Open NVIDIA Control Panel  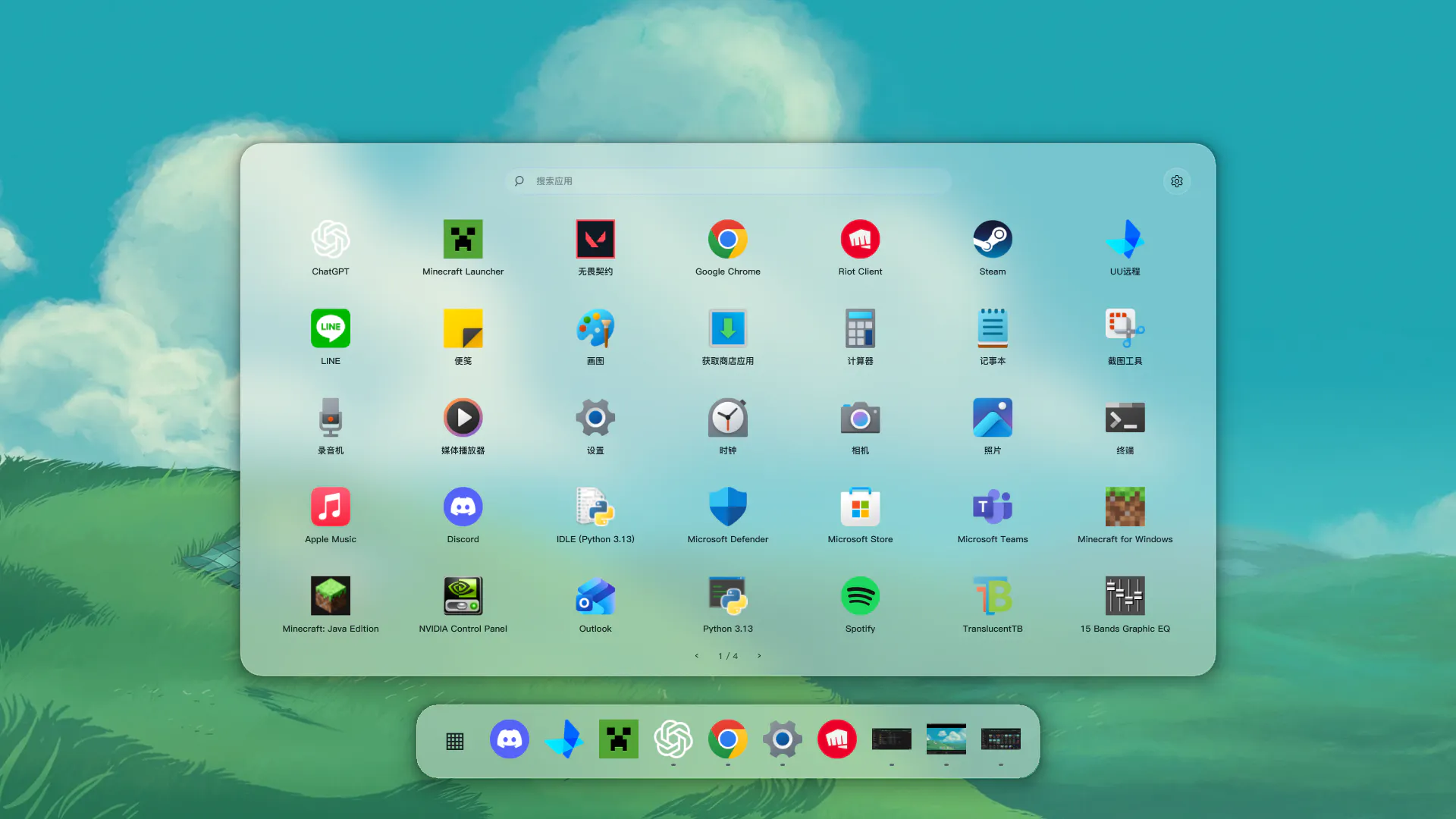tap(463, 596)
